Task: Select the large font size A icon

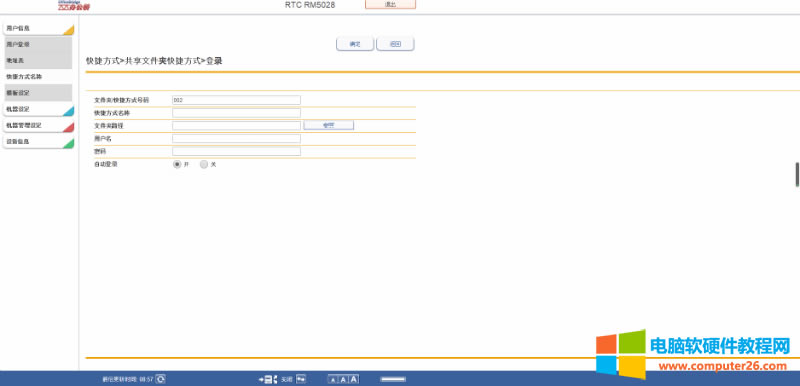Action: tap(354, 379)
